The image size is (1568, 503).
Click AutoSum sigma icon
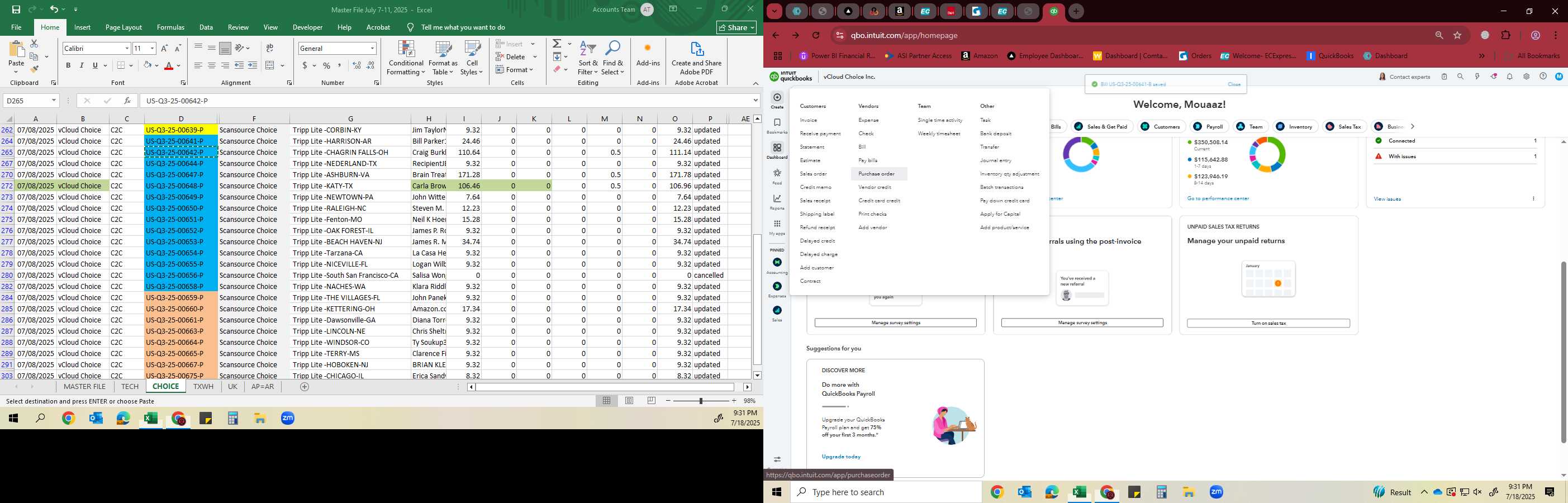point(557,44)
